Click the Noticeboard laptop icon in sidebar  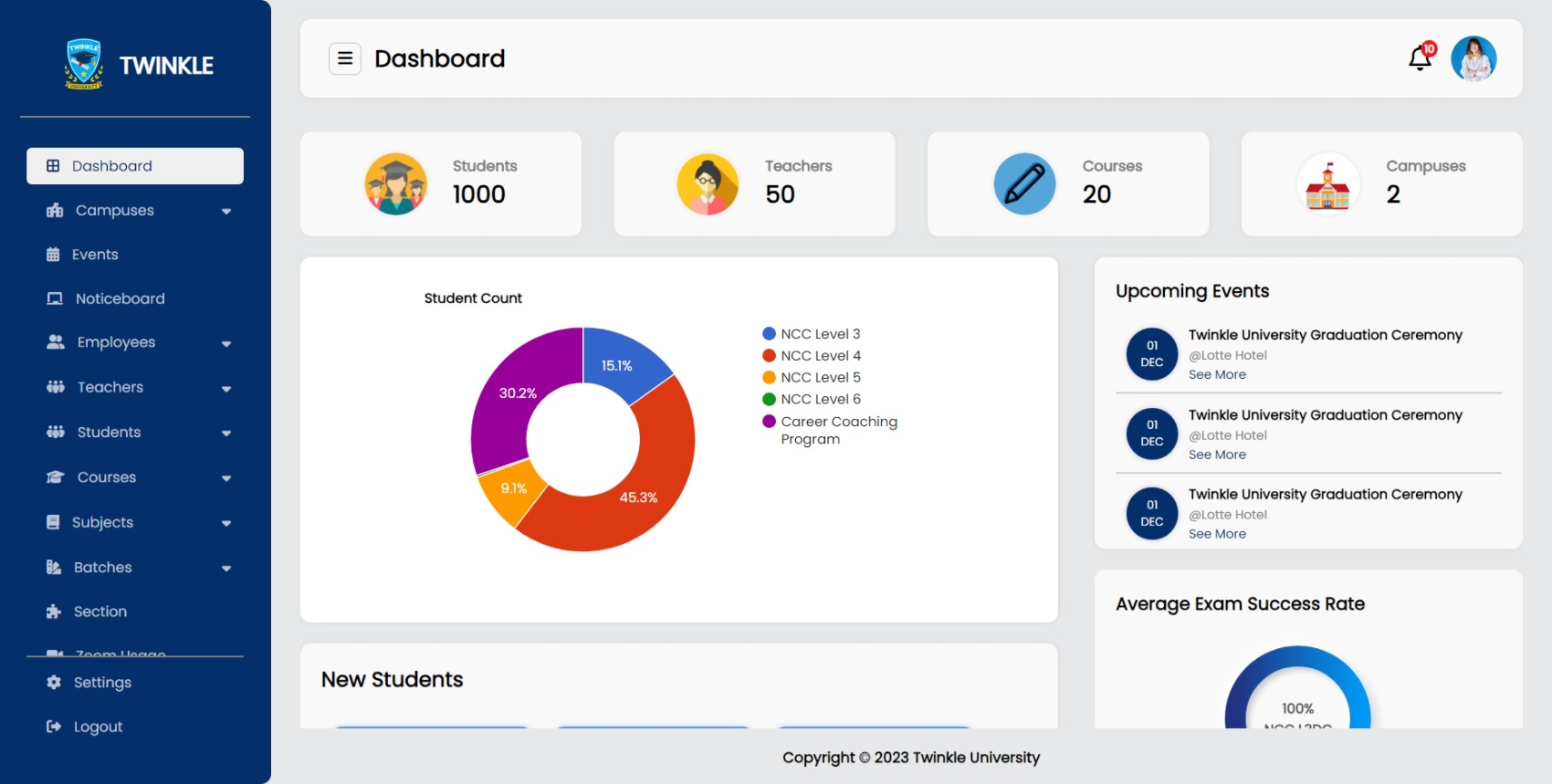[55, 298]
